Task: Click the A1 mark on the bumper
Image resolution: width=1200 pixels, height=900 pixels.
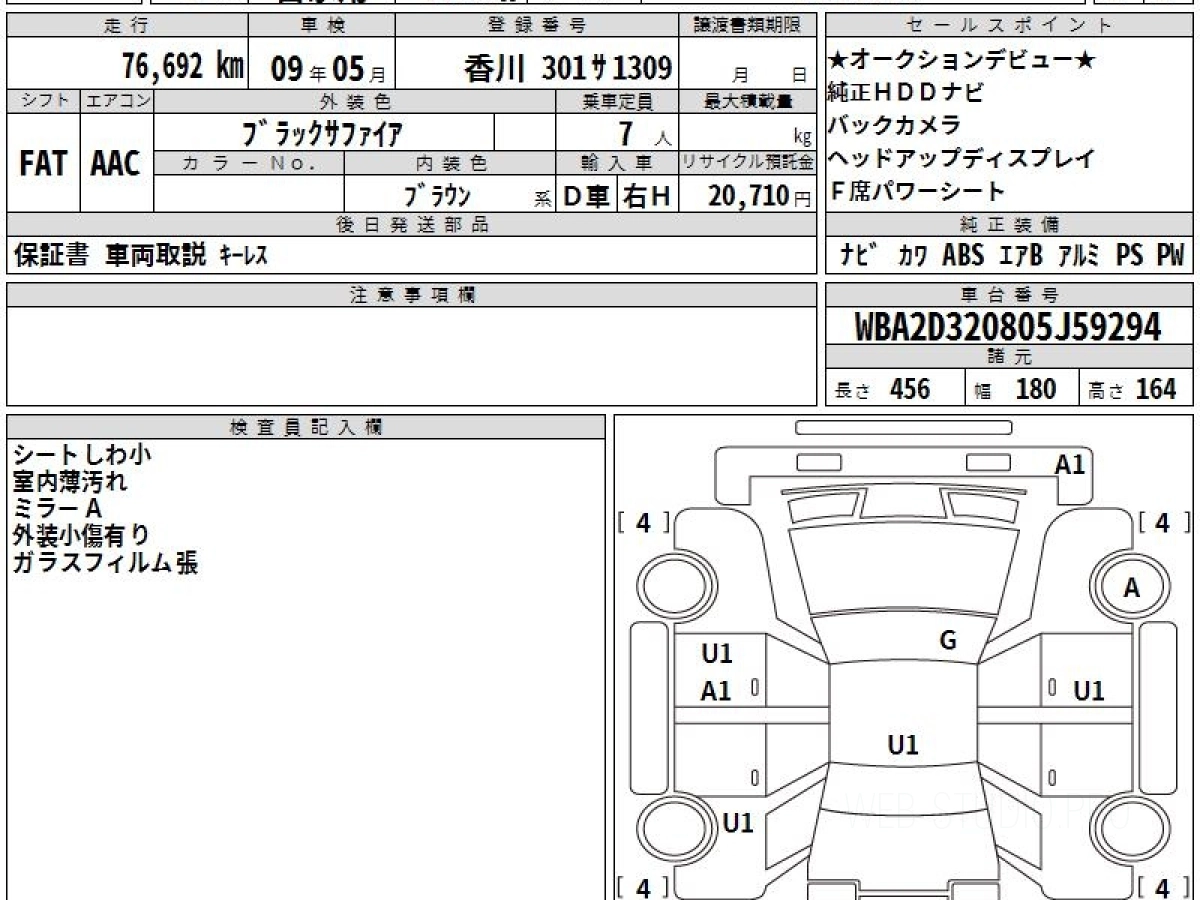Action: coord(1070,464)
